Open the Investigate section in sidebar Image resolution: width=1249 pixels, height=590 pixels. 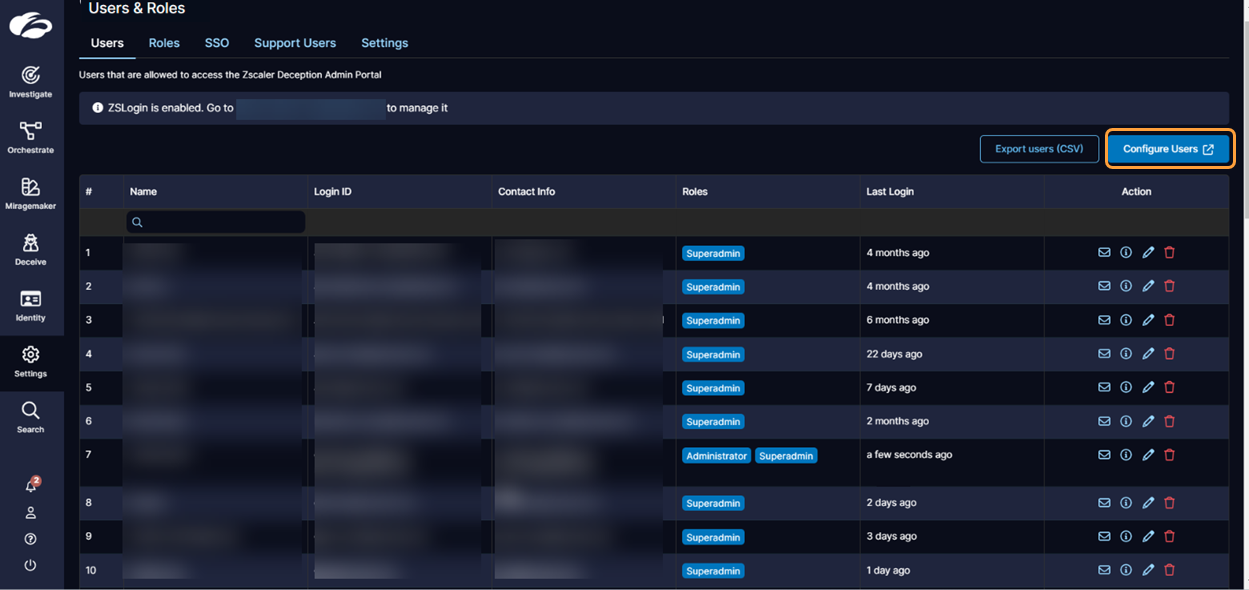[30, 80]
